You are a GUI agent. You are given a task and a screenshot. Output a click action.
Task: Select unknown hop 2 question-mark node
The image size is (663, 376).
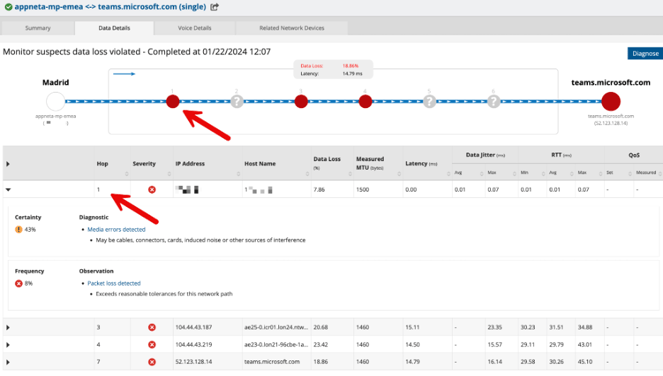pos(237,102)
